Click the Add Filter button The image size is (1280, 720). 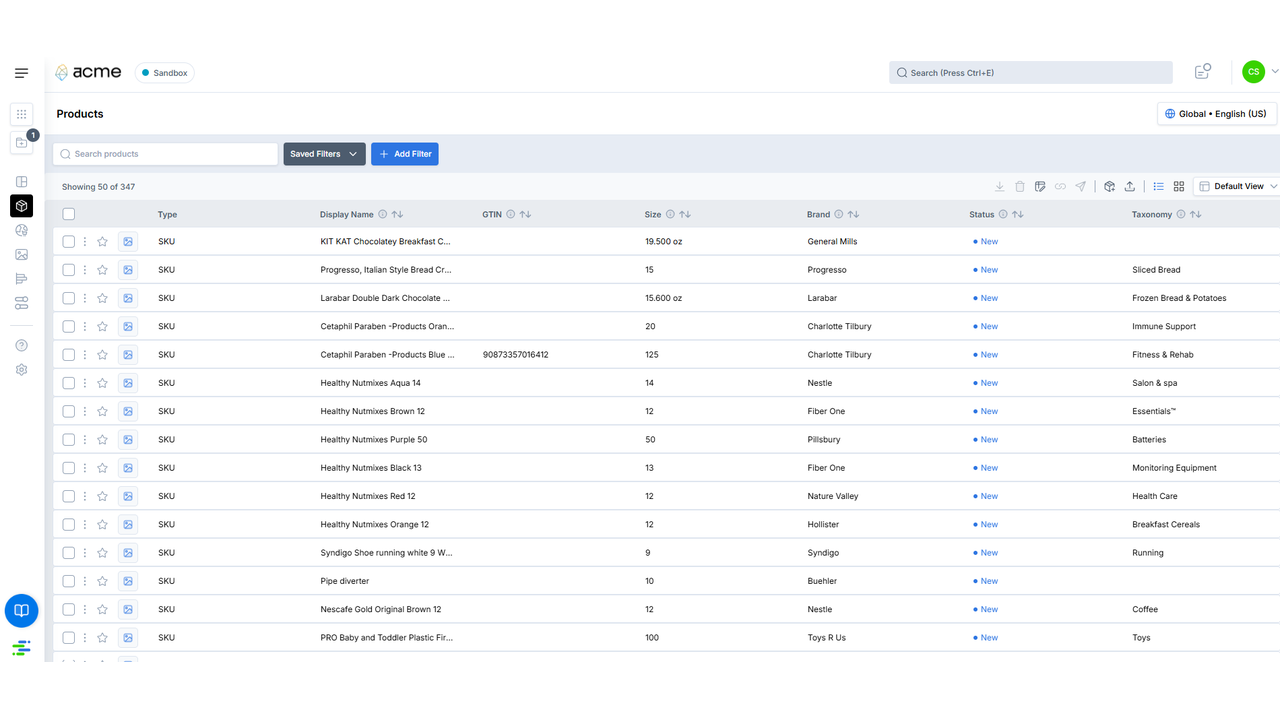pos(405,154)
